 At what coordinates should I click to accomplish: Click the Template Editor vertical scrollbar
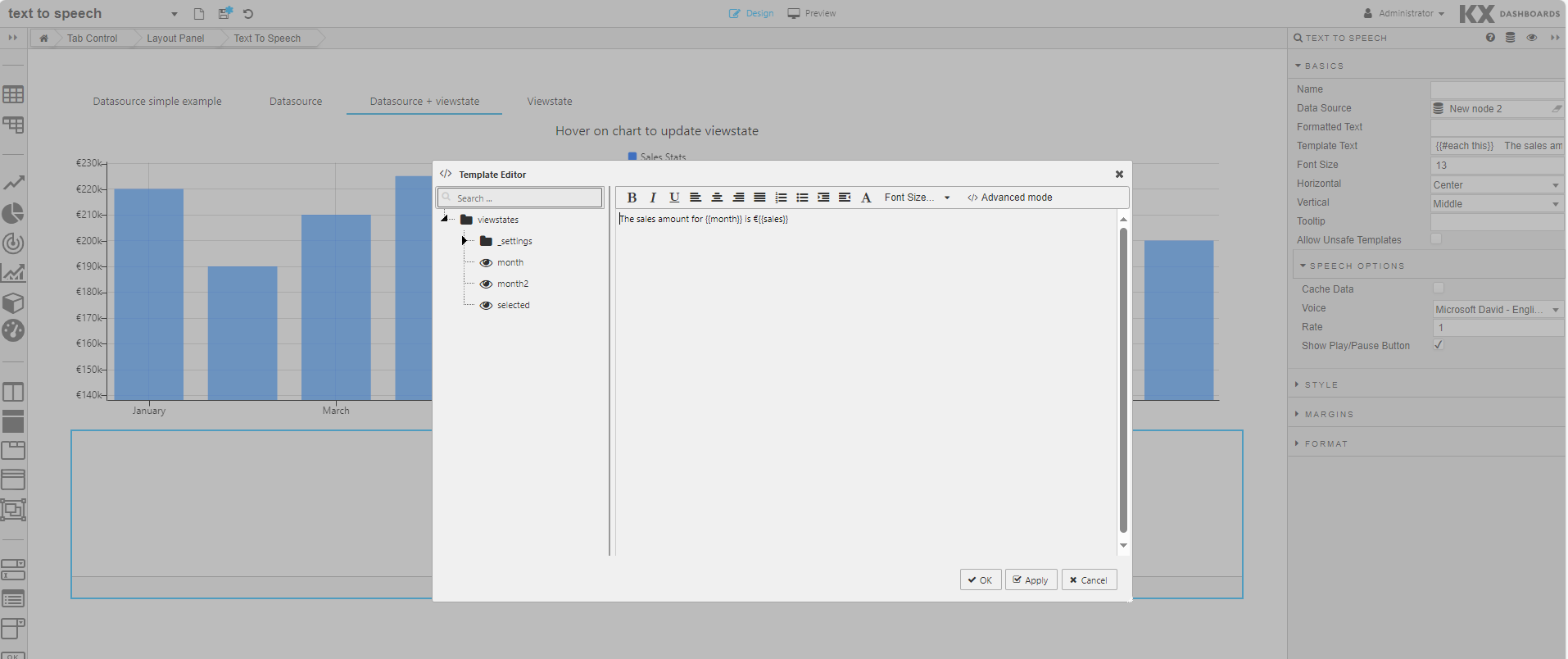tap(1123, 379)
